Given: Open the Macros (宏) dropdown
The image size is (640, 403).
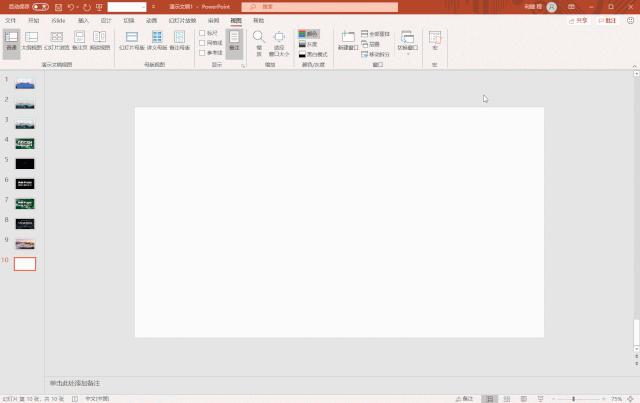Looking at the screenshot, I should pos(435,40).
